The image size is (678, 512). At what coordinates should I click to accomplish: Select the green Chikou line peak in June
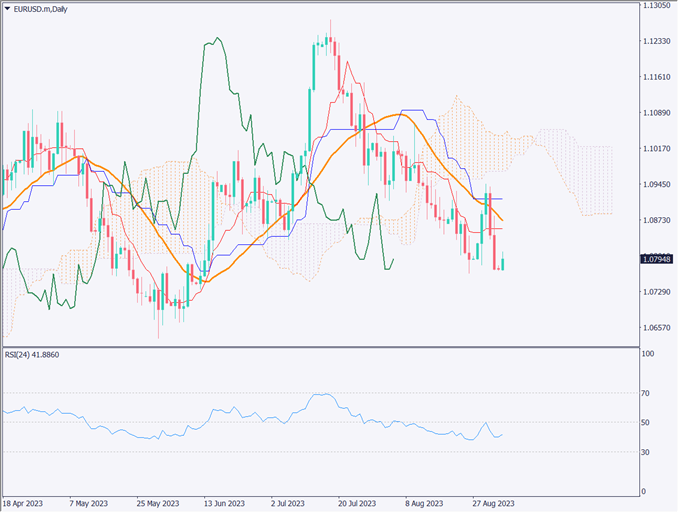tap(211, 41)
